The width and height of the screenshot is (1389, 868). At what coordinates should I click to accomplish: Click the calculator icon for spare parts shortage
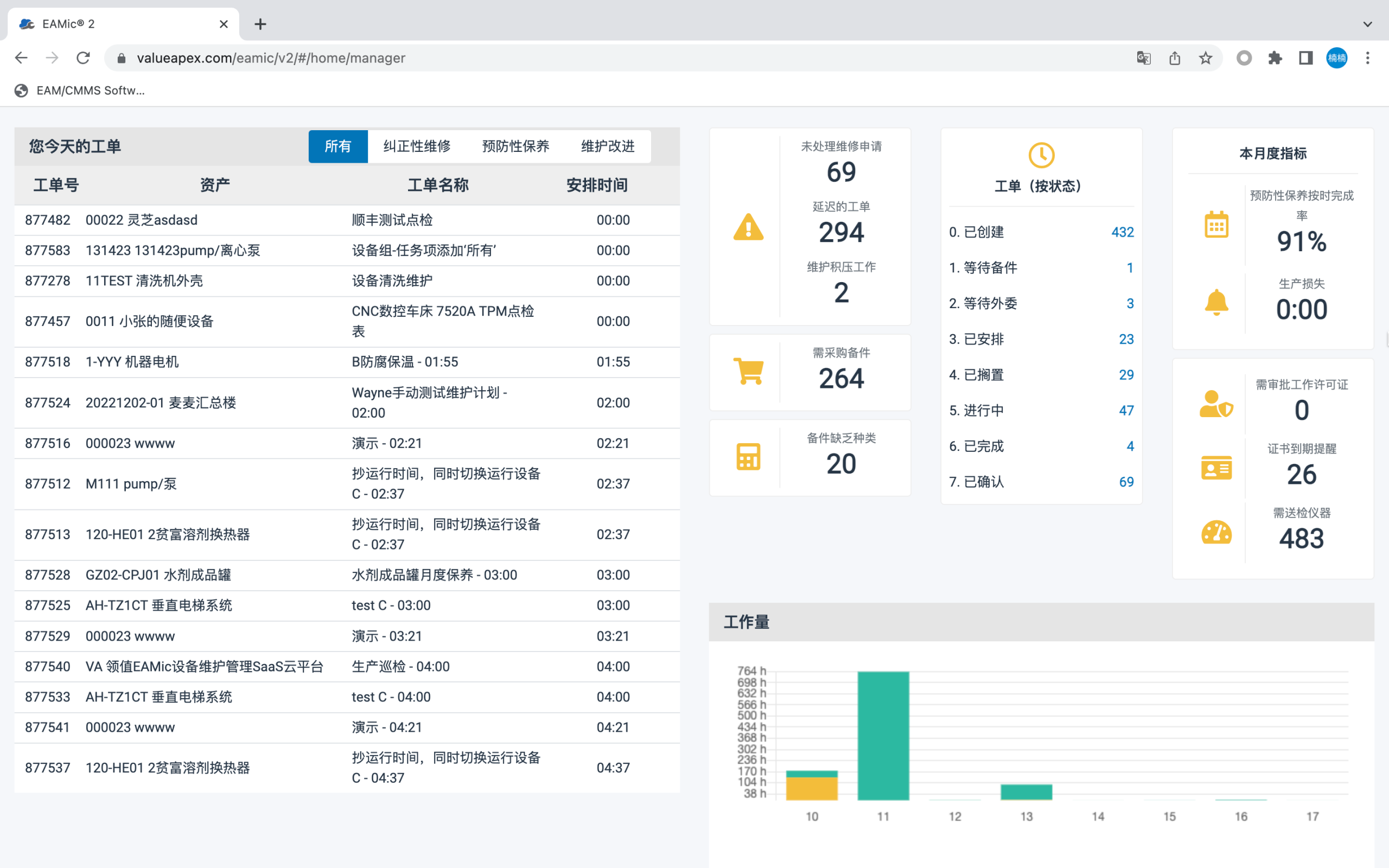pyautogui.click(x=748, y=457)
